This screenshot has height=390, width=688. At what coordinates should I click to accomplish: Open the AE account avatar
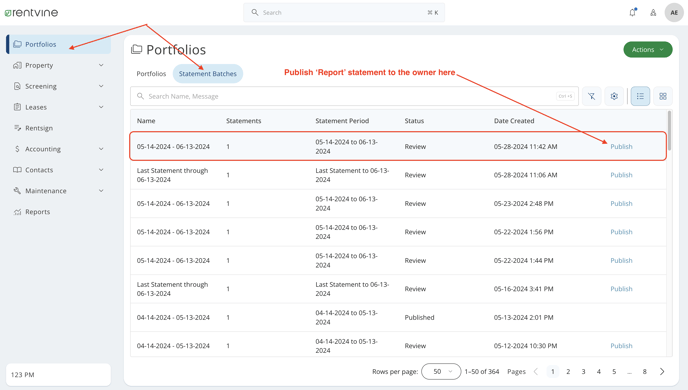click(674, 13)
